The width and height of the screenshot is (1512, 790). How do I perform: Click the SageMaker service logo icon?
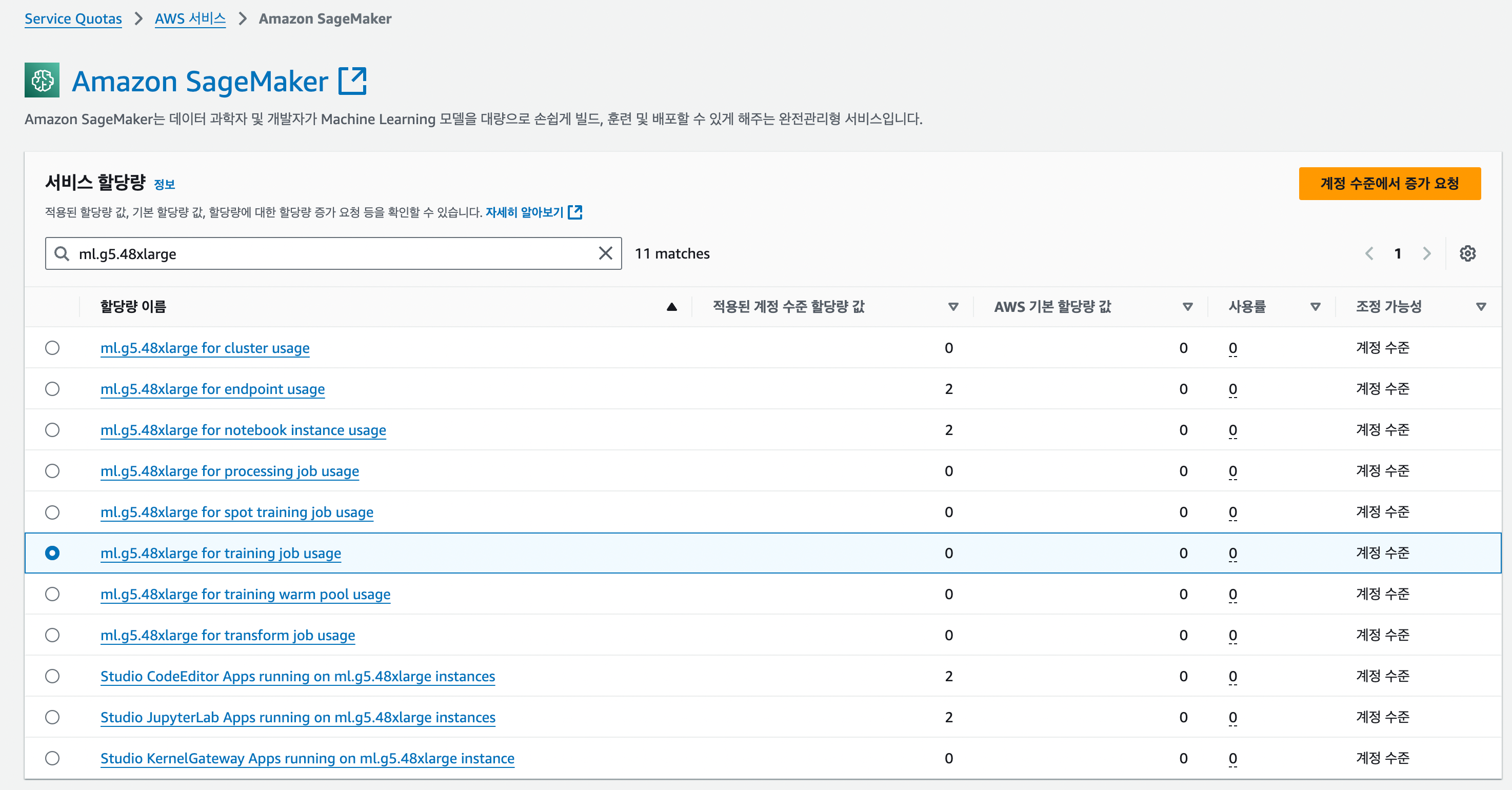[x=42, y=80]
